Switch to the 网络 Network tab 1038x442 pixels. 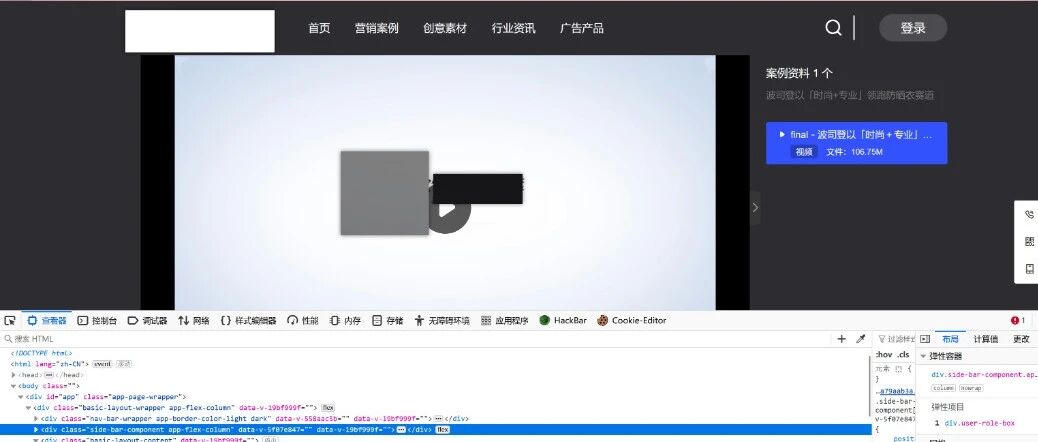[x=194, y=320]
